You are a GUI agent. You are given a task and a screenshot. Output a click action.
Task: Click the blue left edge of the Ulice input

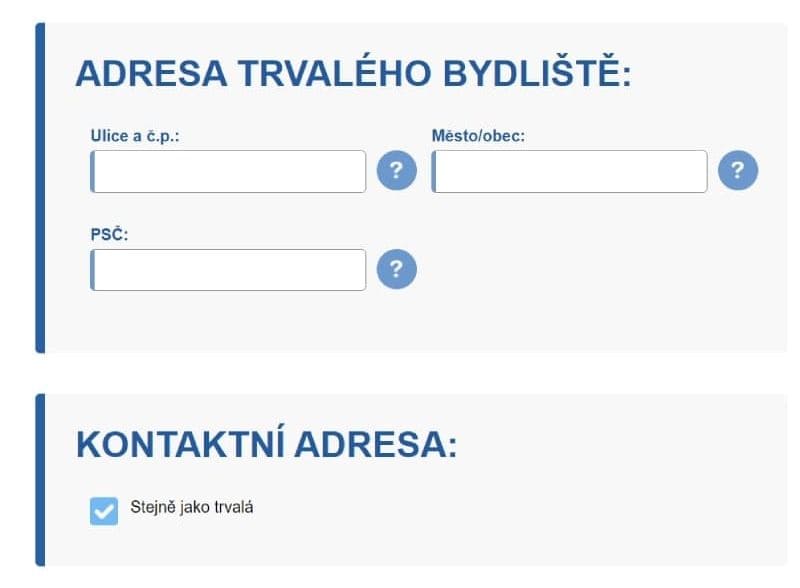(x=92, y=172)
